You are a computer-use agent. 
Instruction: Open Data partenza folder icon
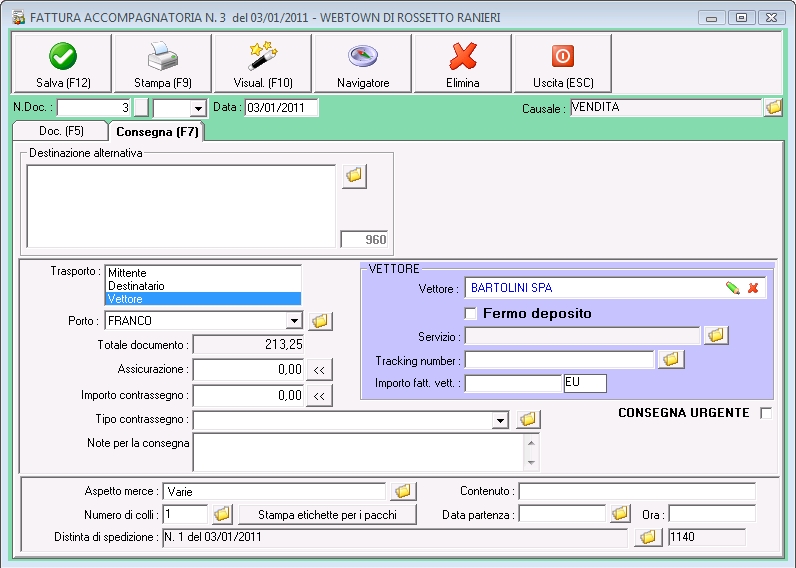tap(620, 514)
